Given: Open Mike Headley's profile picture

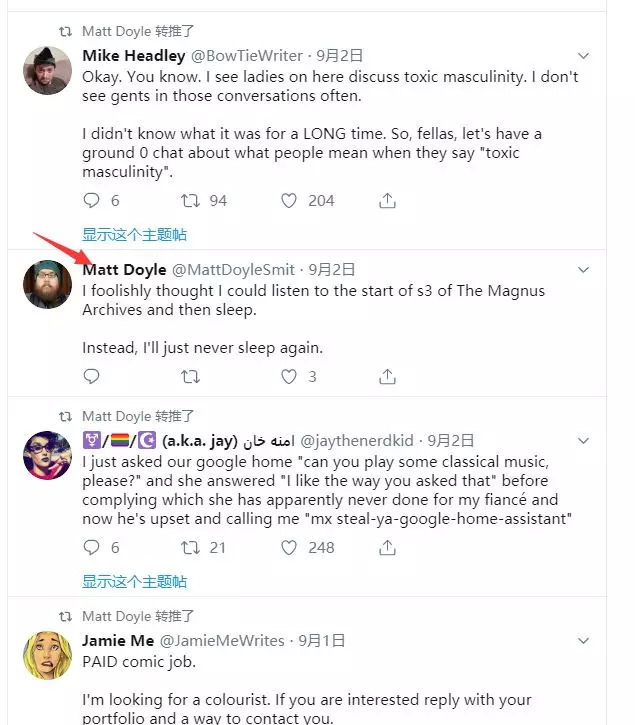Looking at the screenshot, I should point(47,71).
